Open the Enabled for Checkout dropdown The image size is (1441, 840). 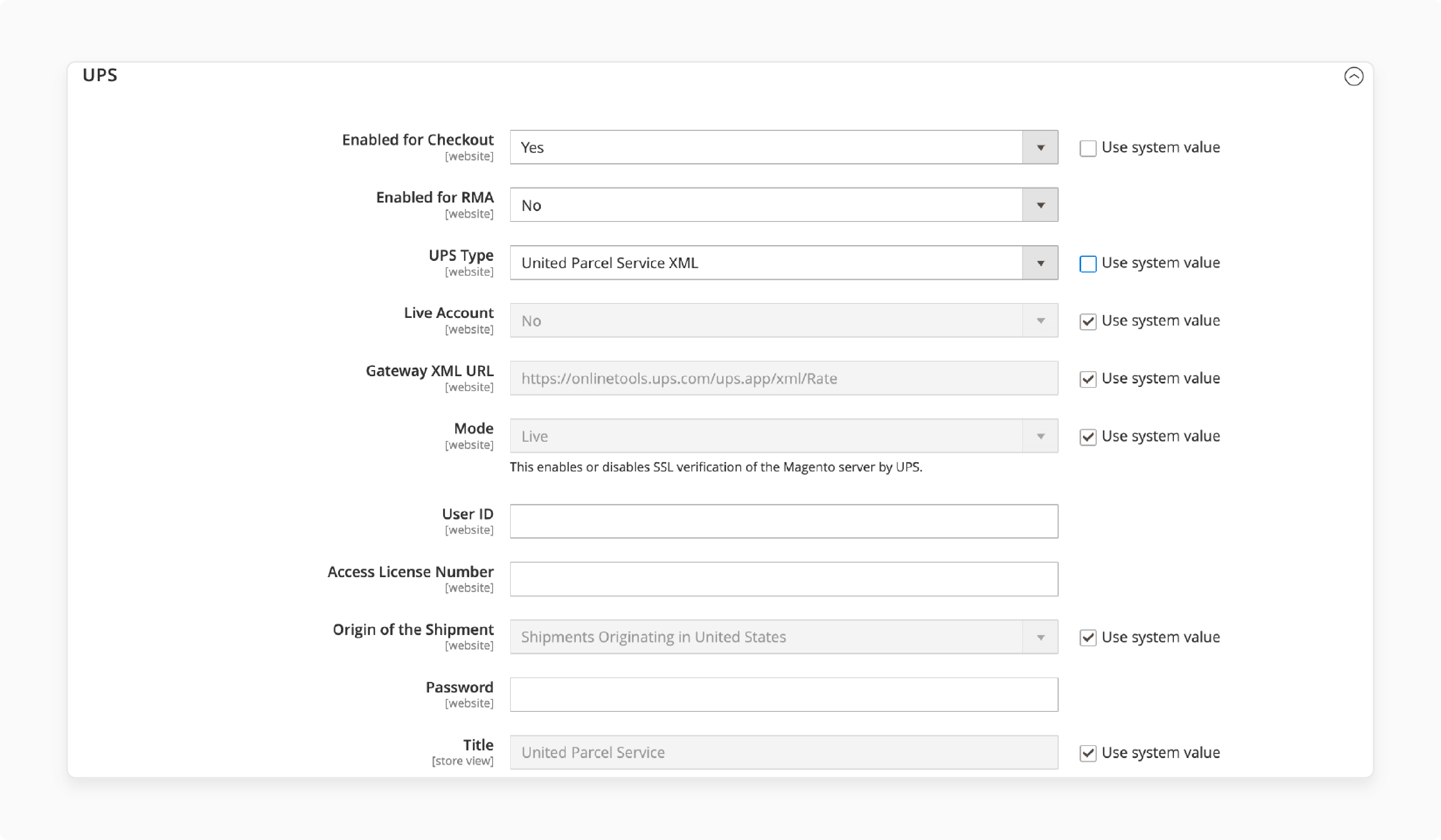pyautogui.click(x=783, y=148)
